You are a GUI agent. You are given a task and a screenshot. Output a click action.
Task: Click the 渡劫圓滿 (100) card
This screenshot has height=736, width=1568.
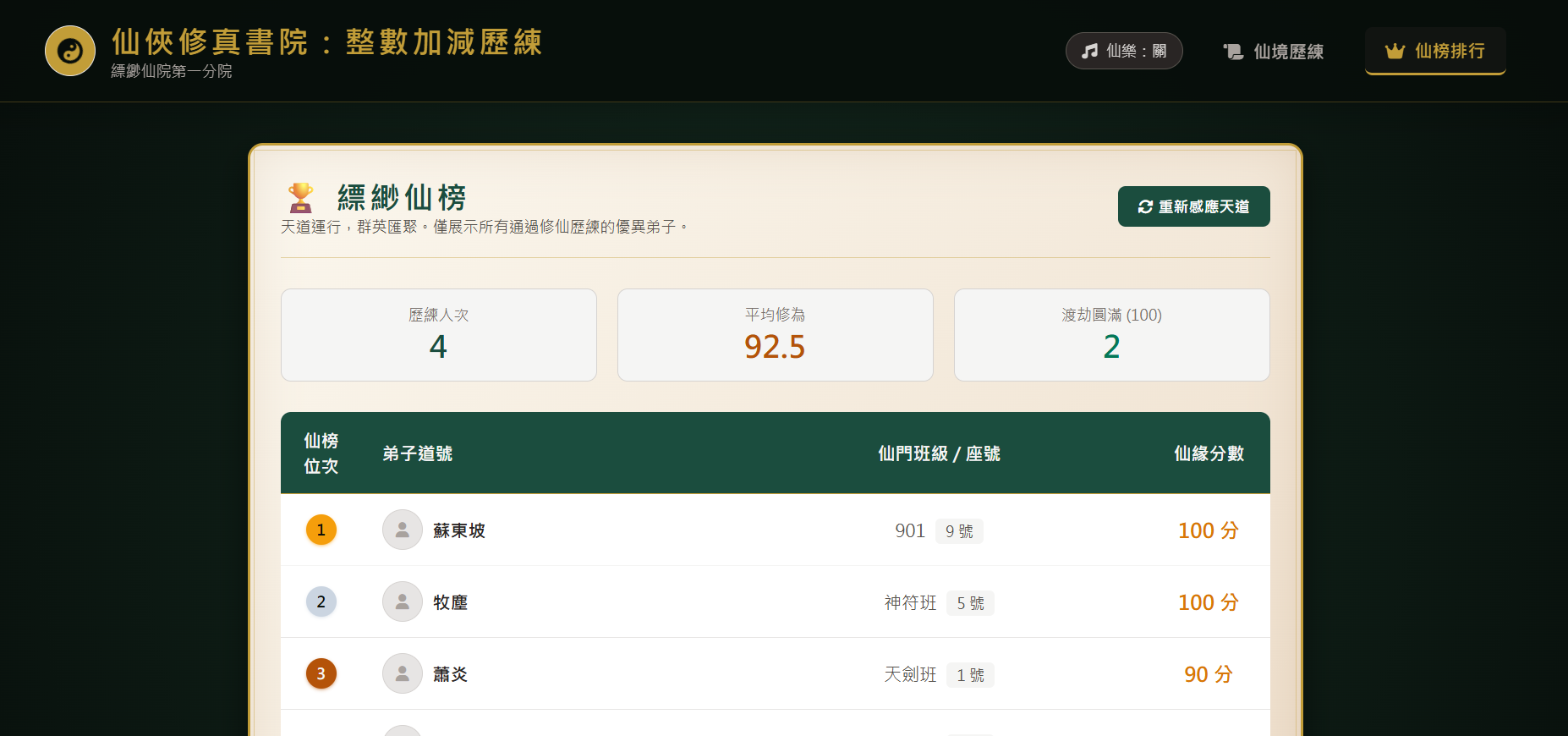(x=1112, y=335)
